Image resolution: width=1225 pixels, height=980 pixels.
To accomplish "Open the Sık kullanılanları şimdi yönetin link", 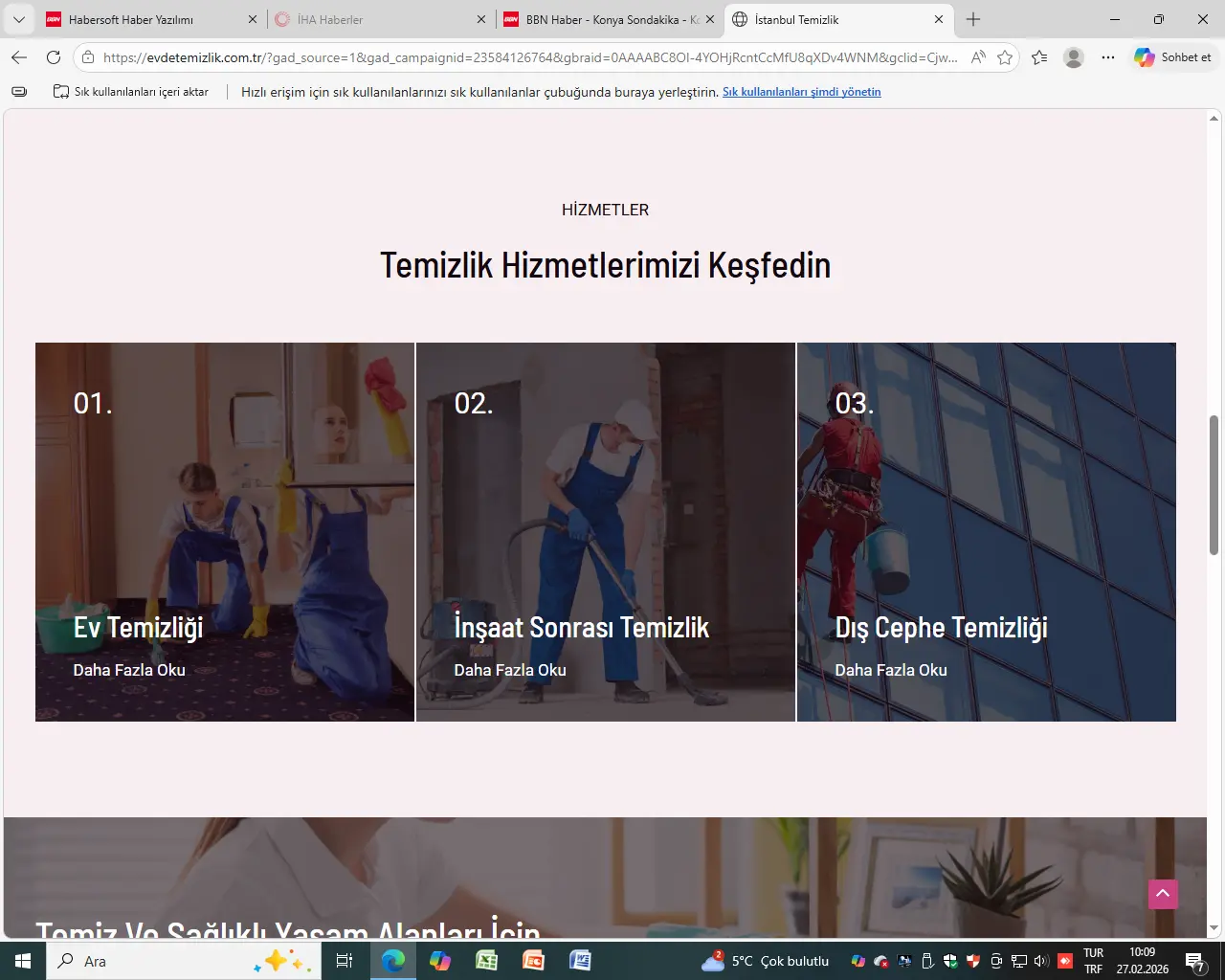I will [801, 92].
